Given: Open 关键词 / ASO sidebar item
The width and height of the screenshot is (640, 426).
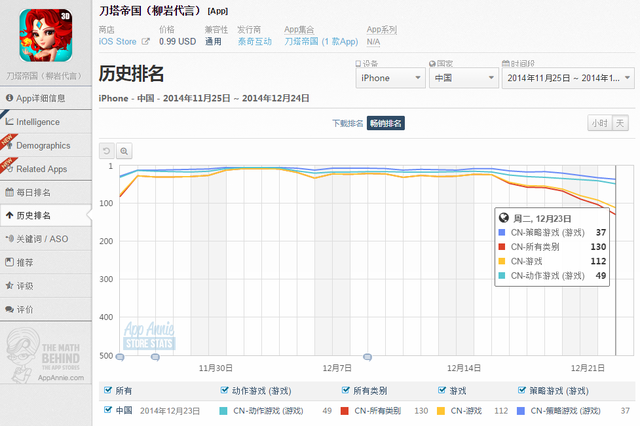Looking at the screenshot, I should (x=46, y=239).
